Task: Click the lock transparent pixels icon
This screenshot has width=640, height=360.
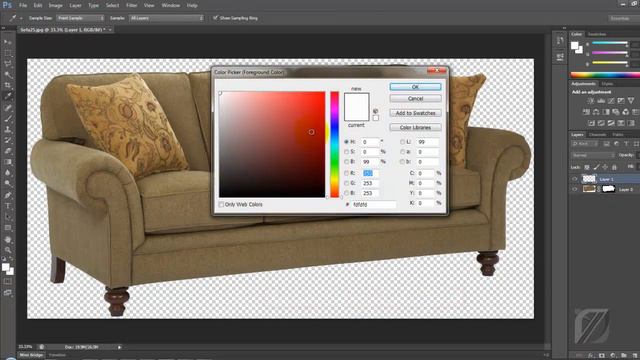Action: pyautogui.click(x=587, y=167)
